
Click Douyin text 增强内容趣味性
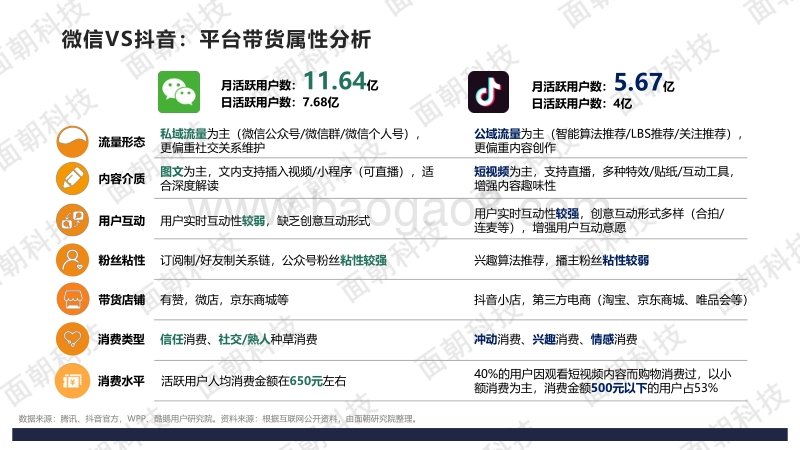[515, 186]
